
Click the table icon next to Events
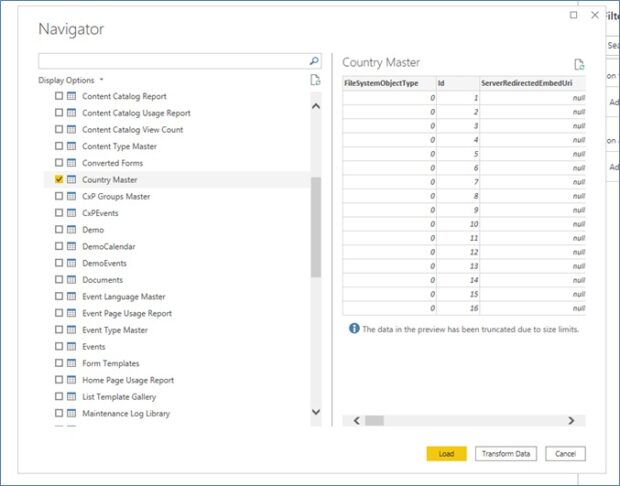pos(72,346)
